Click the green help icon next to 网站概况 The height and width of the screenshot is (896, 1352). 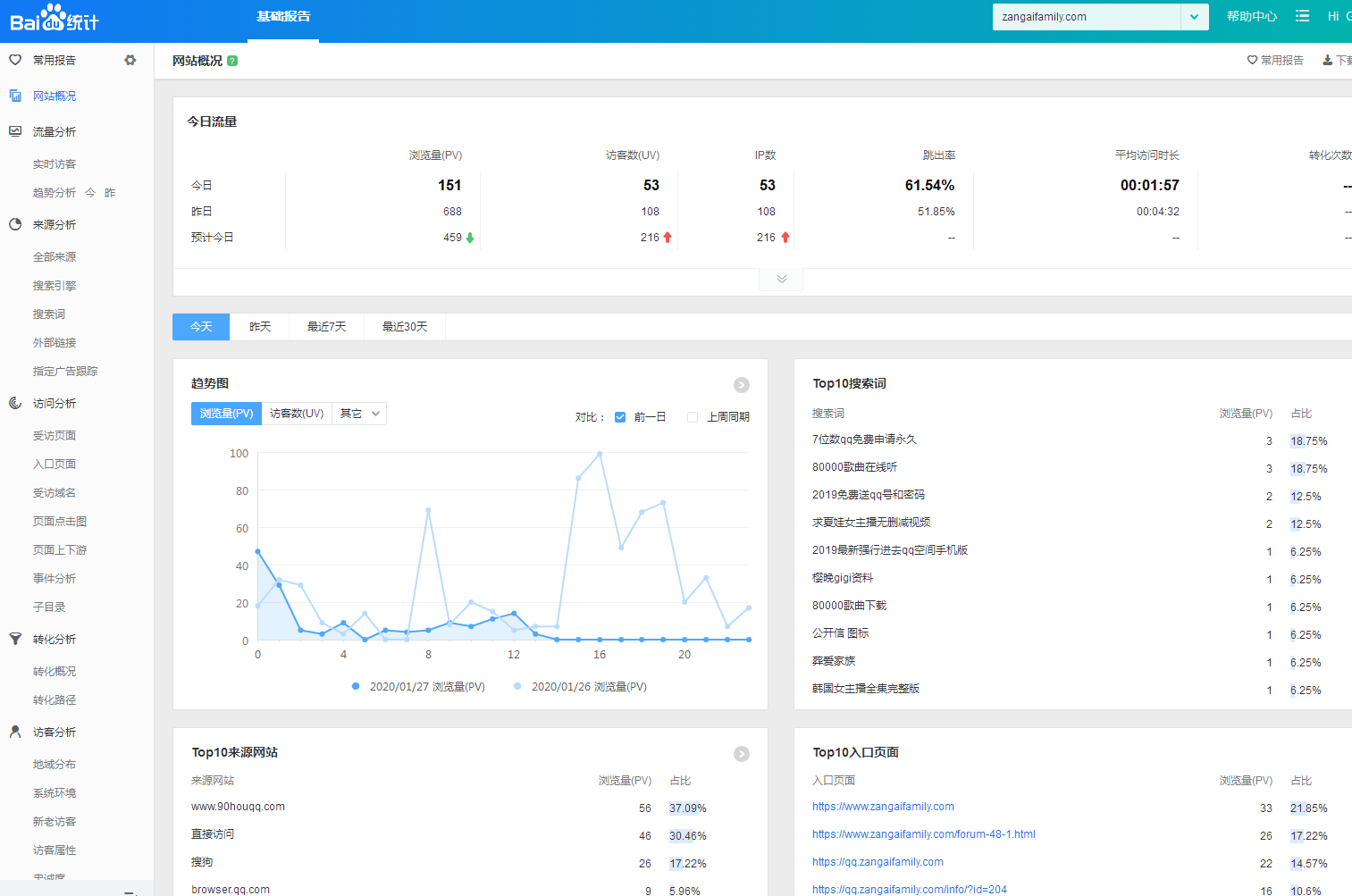pyautogui.click(x=232, y=61)
